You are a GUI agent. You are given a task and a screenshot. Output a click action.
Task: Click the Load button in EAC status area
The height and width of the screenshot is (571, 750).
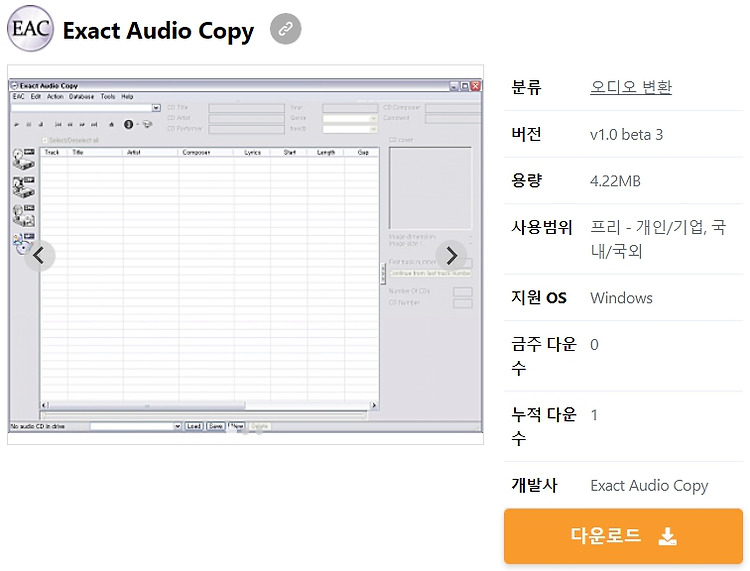[x=194, y=426]
